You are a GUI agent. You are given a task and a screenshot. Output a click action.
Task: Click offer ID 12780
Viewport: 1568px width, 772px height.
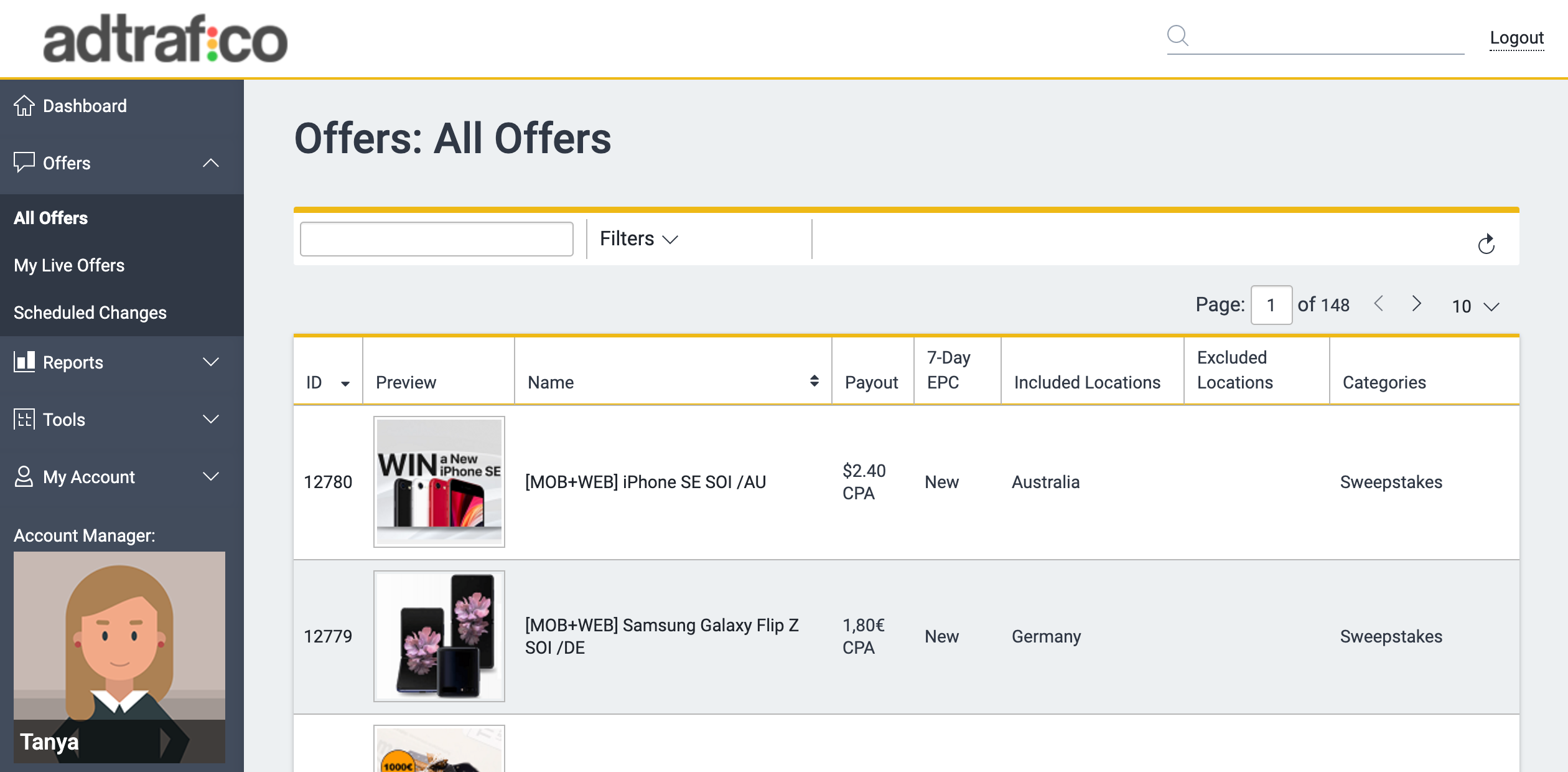point(328,482)
